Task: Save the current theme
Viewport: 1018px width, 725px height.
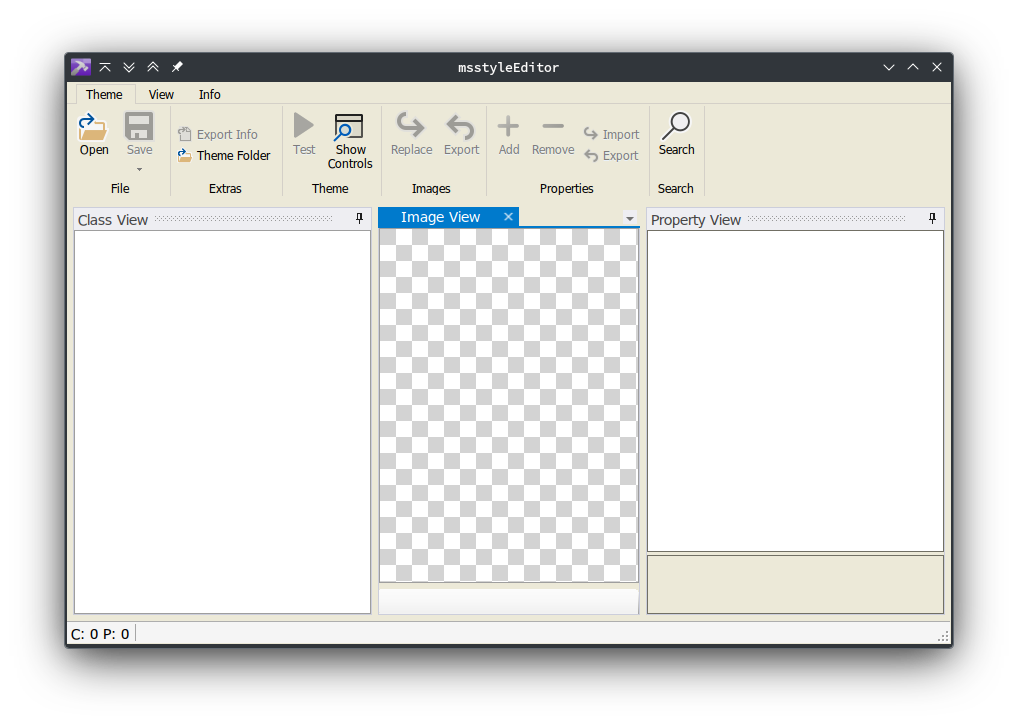Action: point(138,130)
